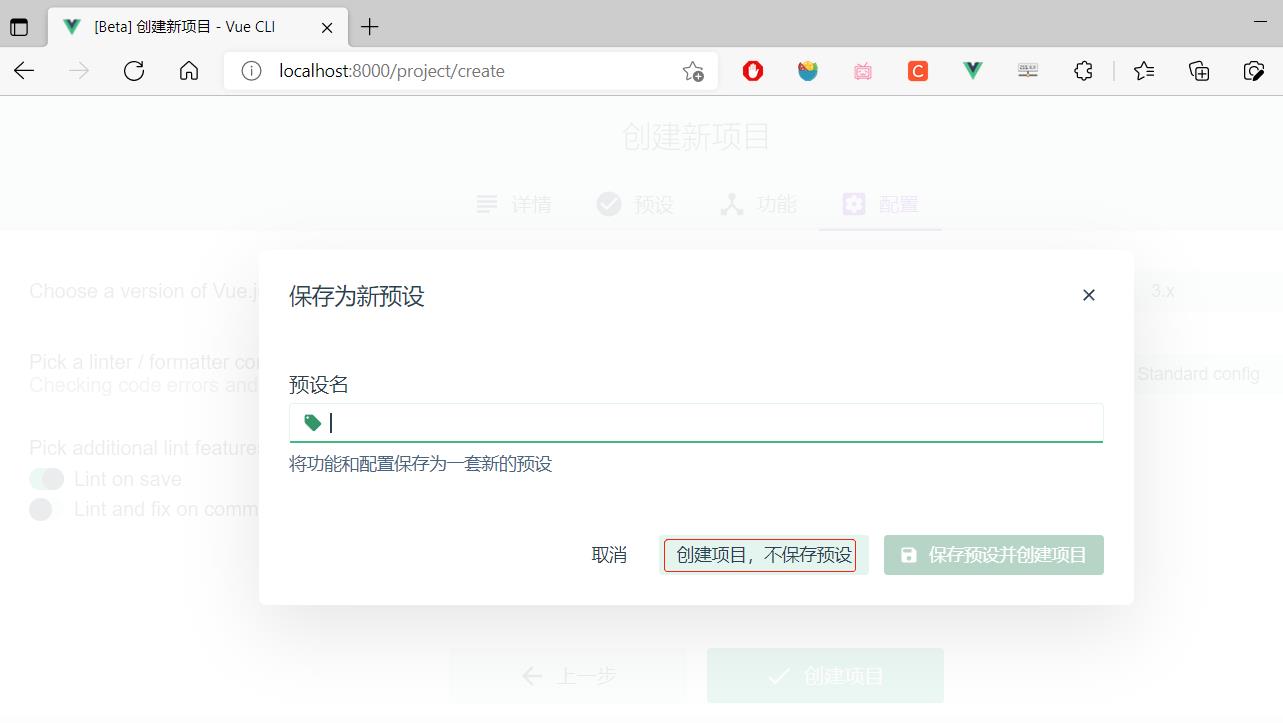Viewport: 1283px width, 723px height.
Task: Add this page to favorites
Action: (693, 71)
